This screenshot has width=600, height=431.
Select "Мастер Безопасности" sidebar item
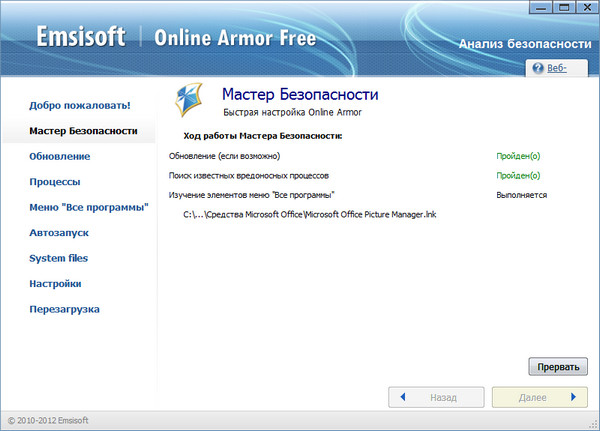(x=83, y=131)
